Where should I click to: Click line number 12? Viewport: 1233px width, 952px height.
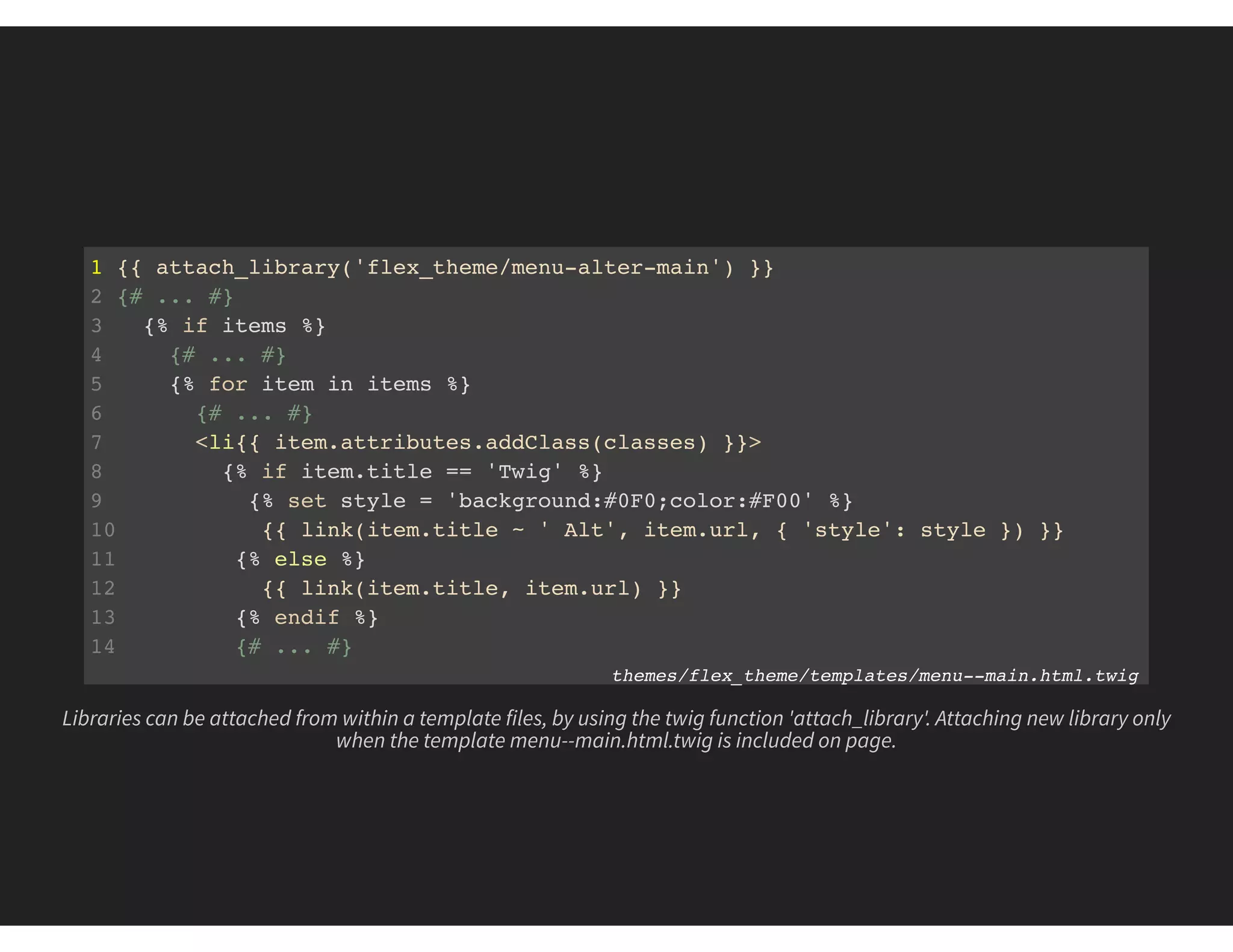click(x=103, y=588)
